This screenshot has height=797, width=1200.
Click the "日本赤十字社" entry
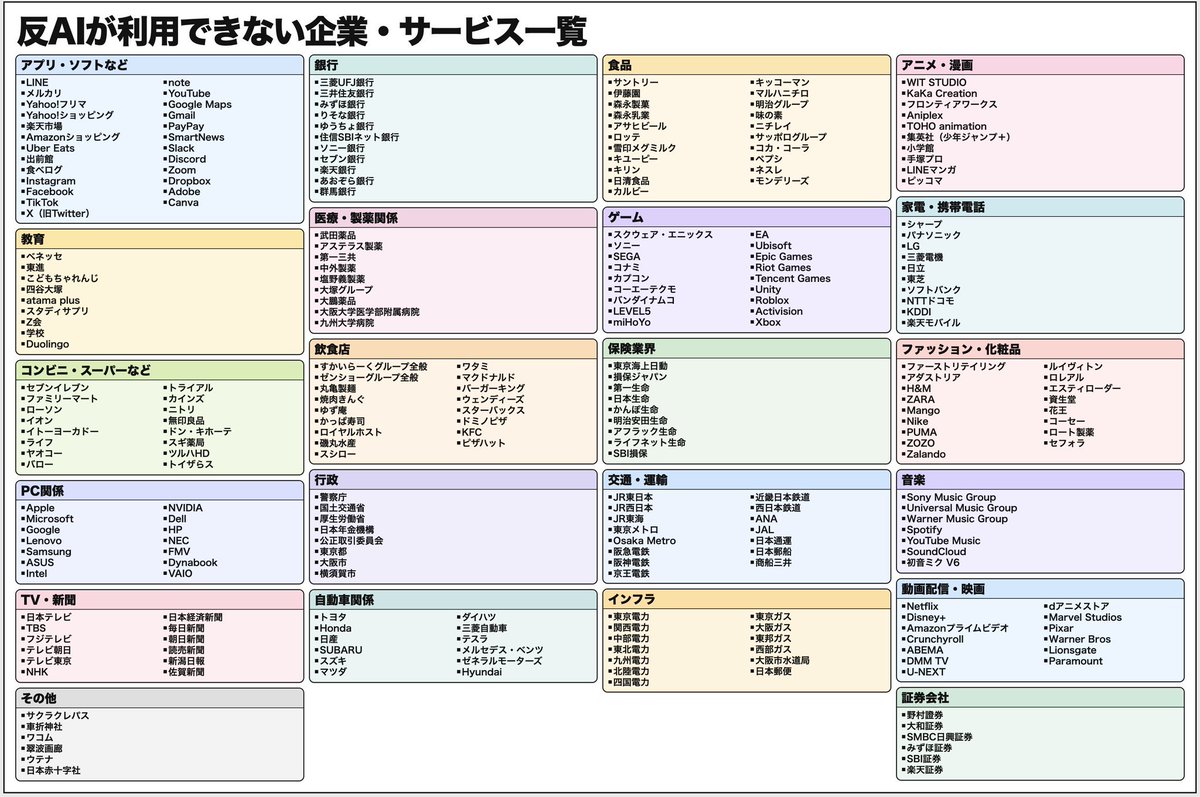[53, 771]
